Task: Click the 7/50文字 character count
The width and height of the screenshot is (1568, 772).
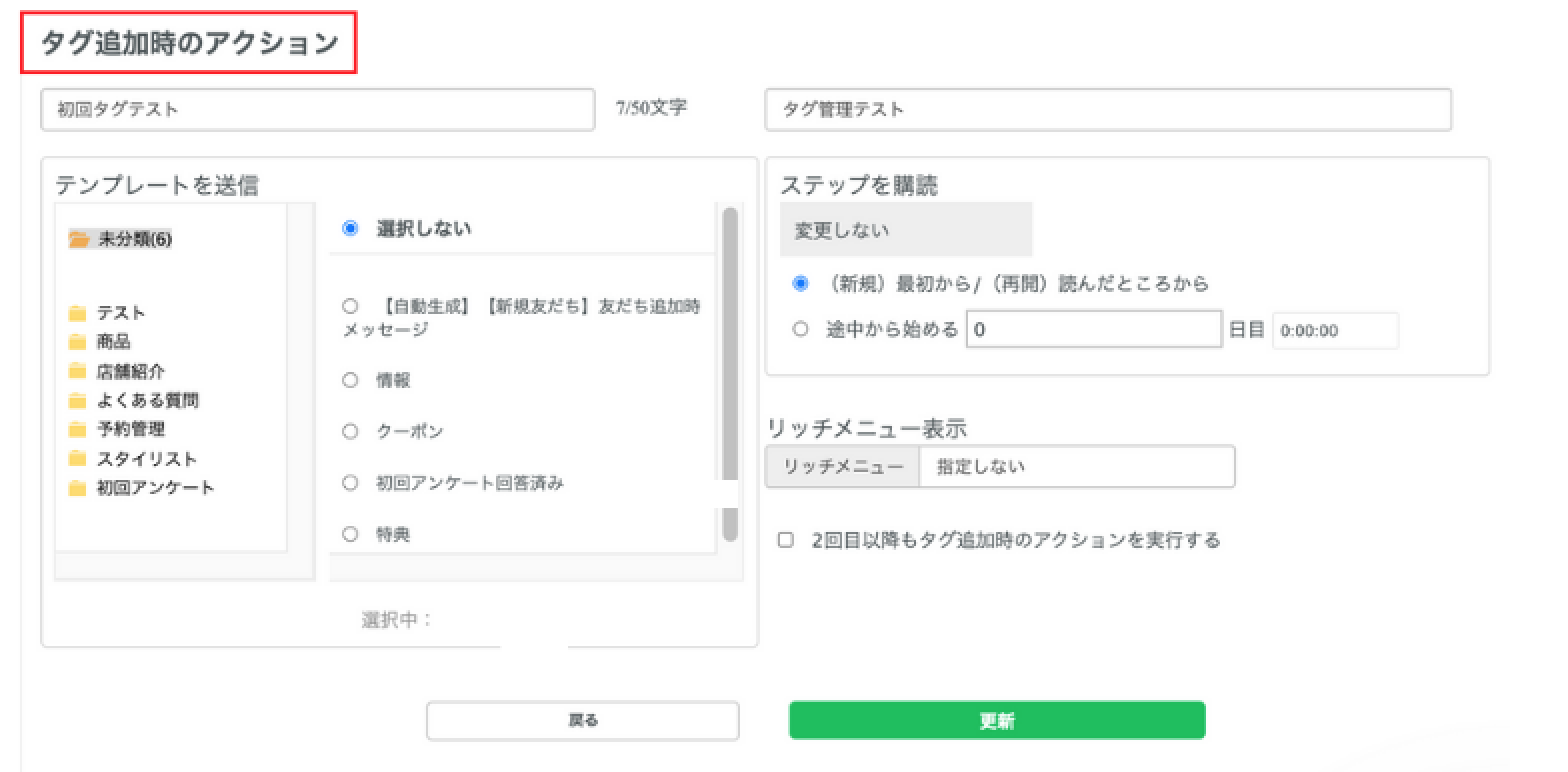Action: pyautogui.click(x=652, y=107)
